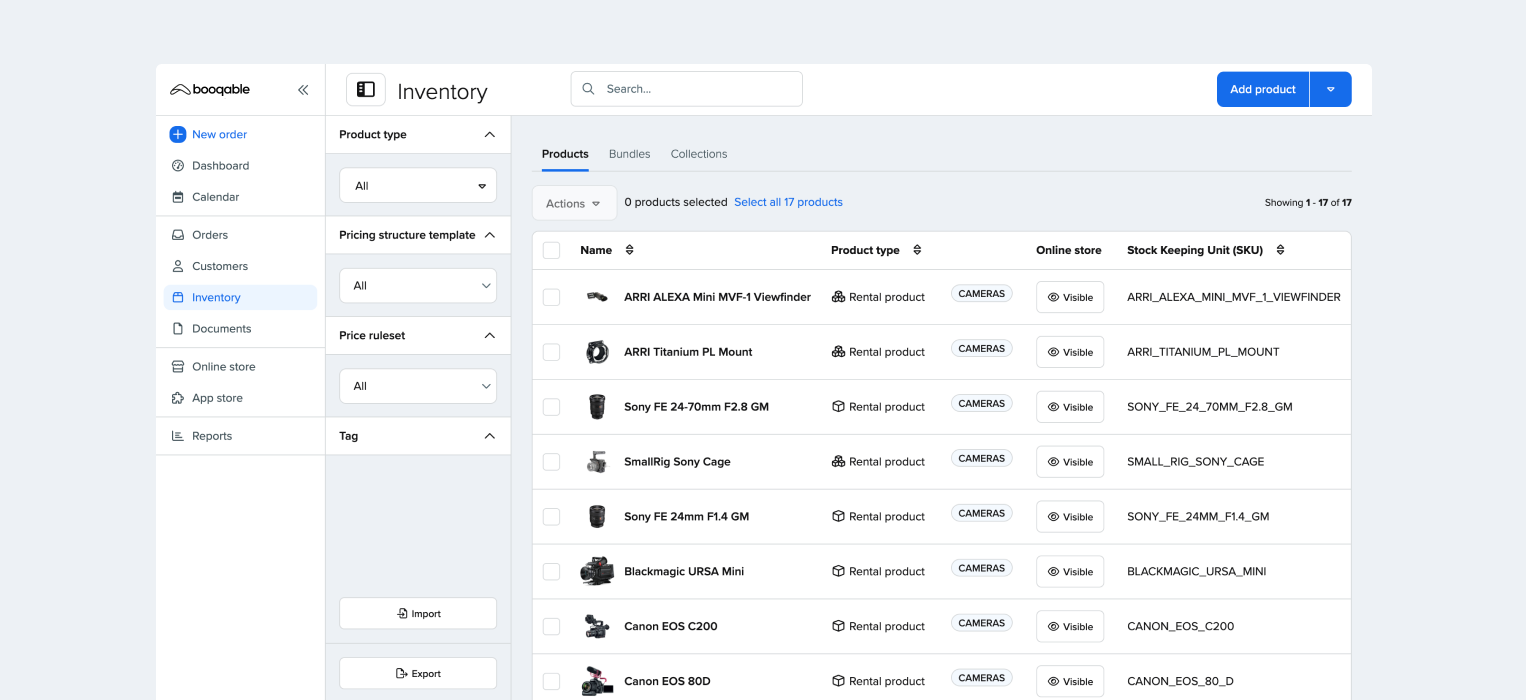The image size is (1526, 700).
Task: Click rental product icon in SmallRig Sony Cage row
Action: click(839, 462)
